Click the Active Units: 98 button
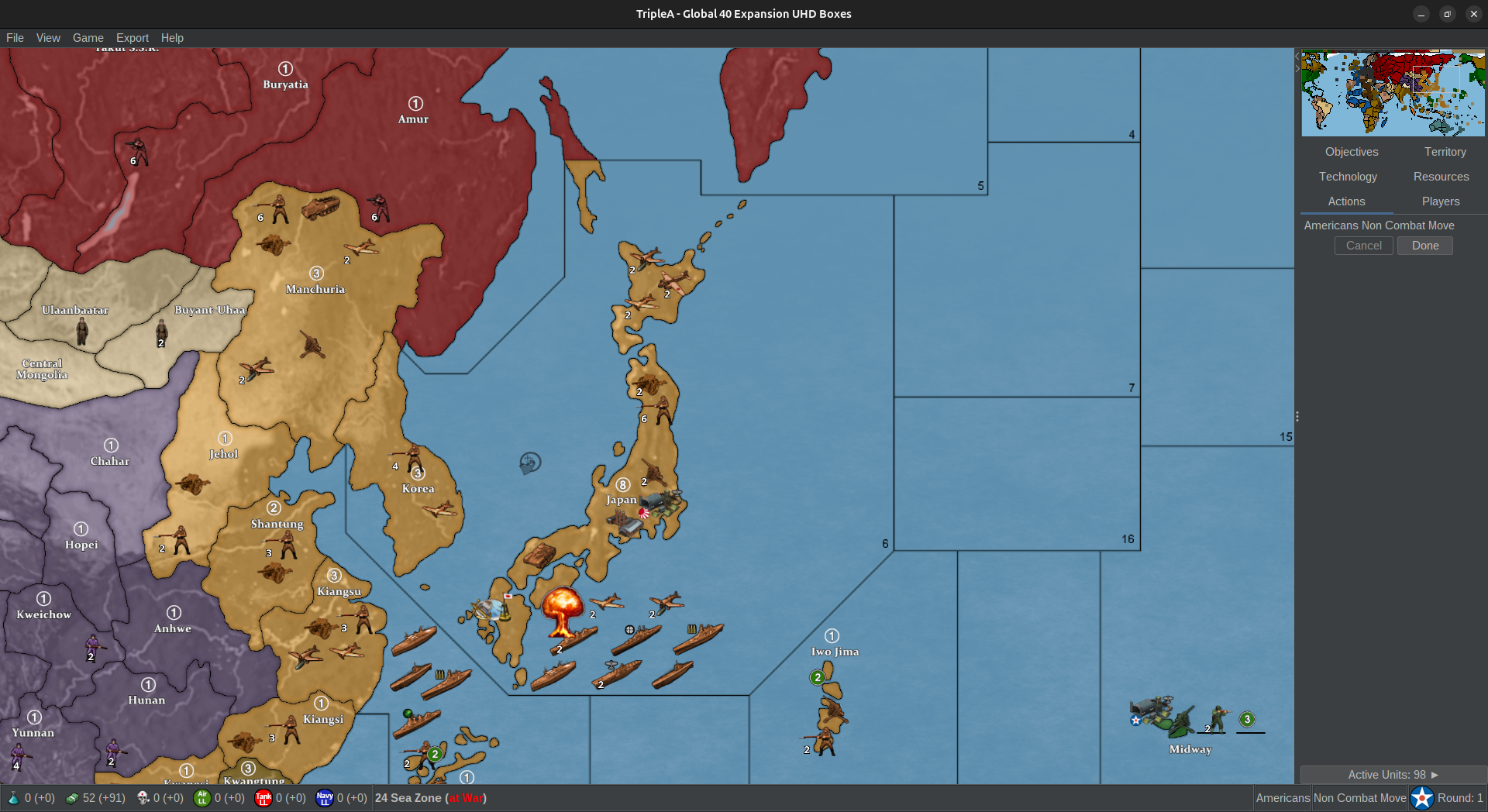The image size is (1488, 812). coord(1393,775)
